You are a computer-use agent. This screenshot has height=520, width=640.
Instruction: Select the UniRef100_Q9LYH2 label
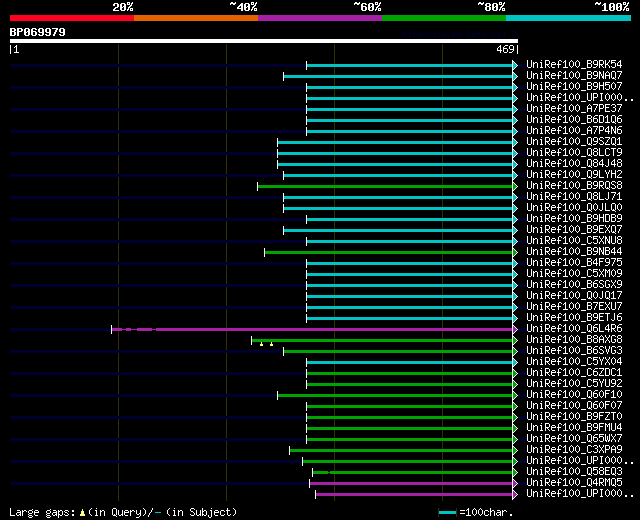click(x=574, y=175)
